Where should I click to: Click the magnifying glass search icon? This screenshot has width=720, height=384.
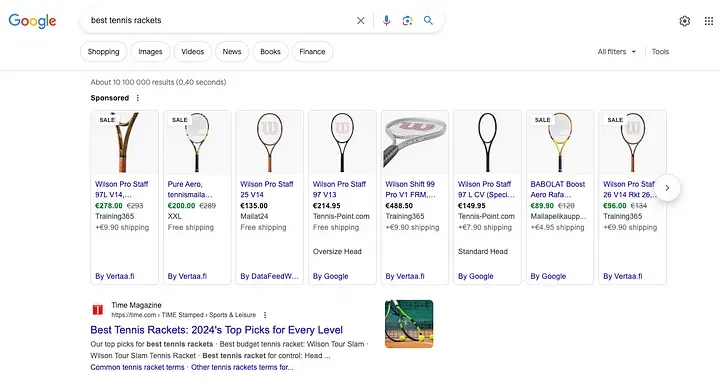coord(428,20)
